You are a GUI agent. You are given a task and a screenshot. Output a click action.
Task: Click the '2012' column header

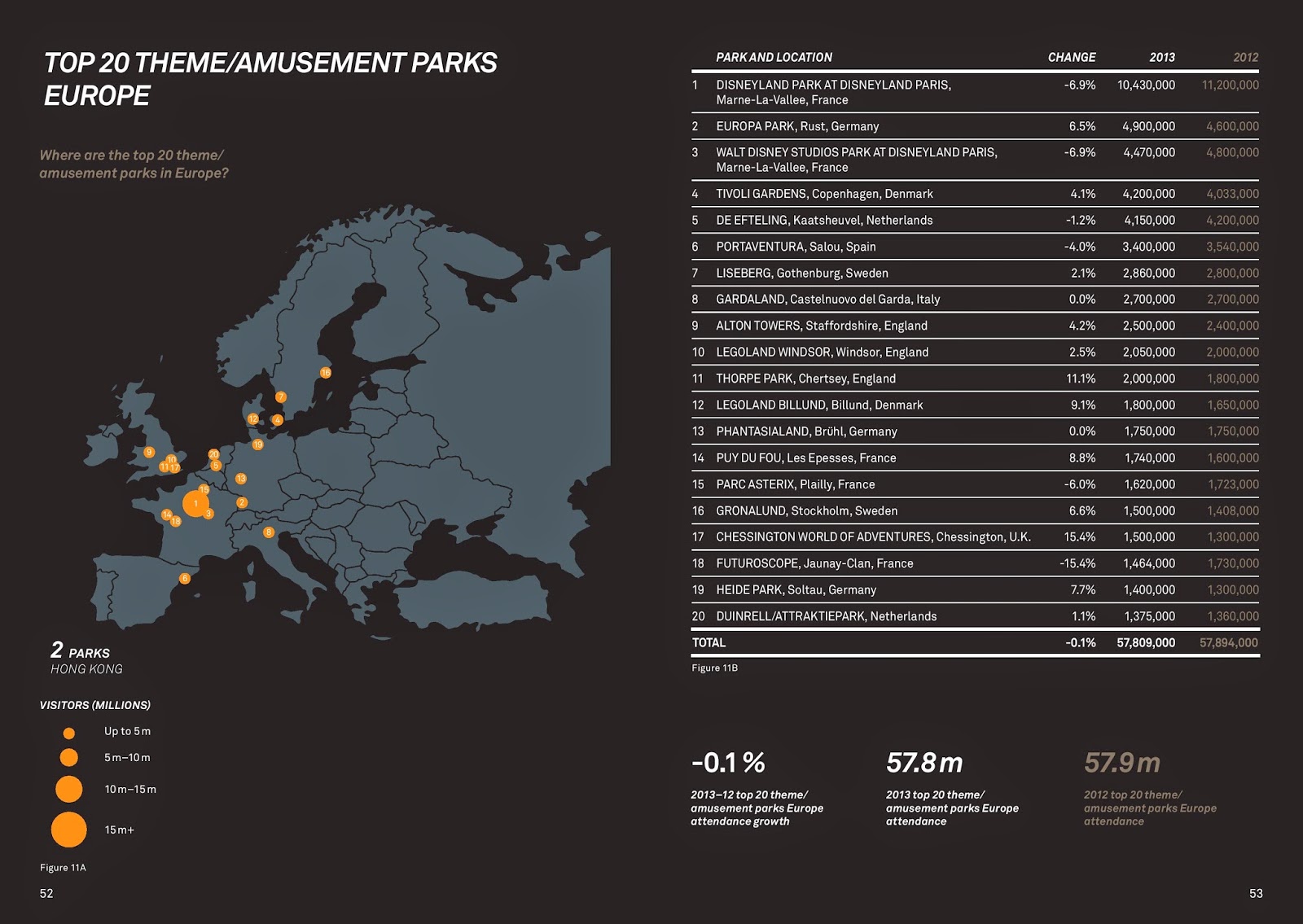(1245, 57)
